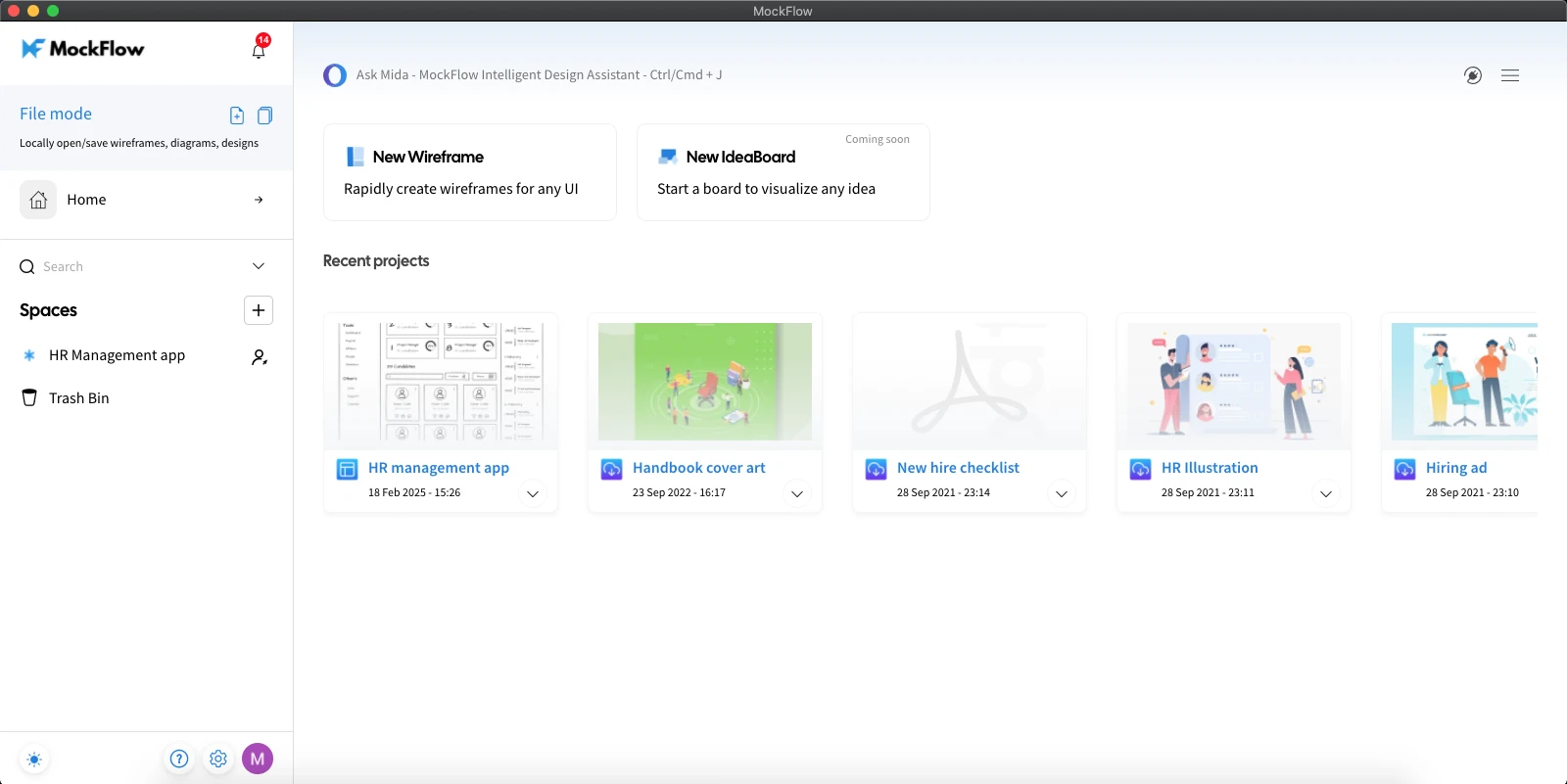Click the Spaces heading
1567x784 pixels.
48,310
